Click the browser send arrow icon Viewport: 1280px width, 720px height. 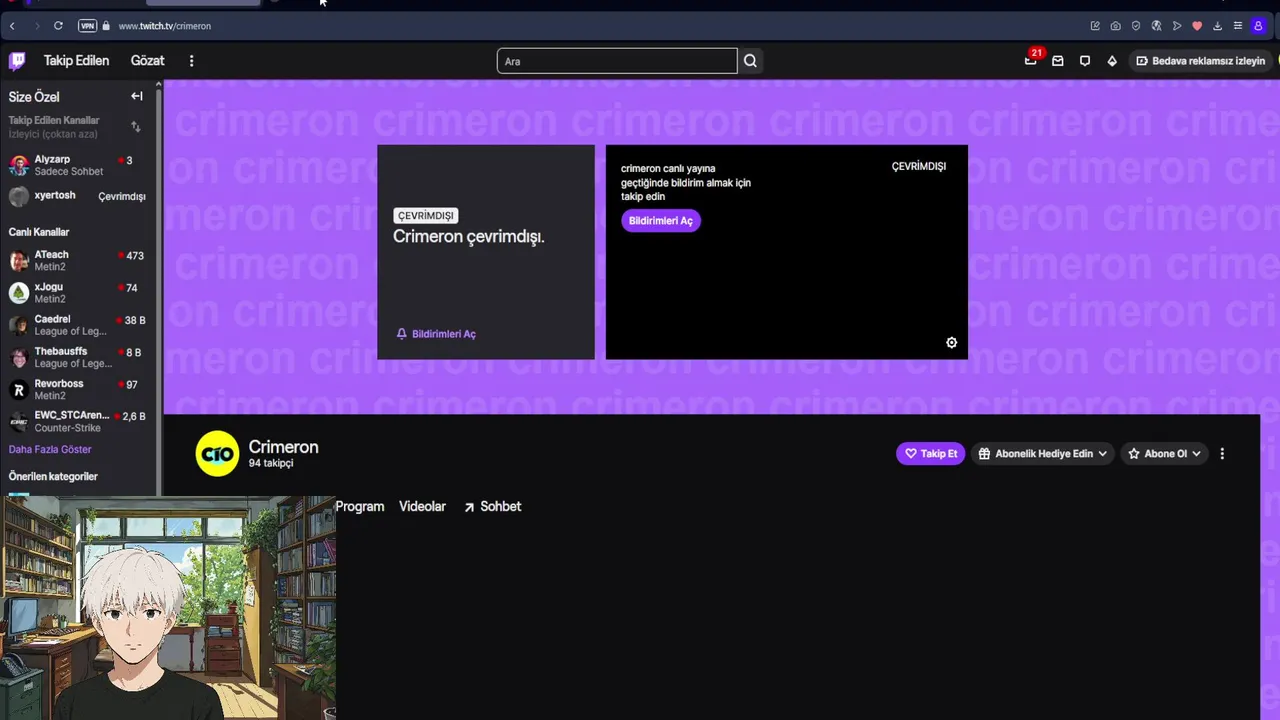[1177, 26]
